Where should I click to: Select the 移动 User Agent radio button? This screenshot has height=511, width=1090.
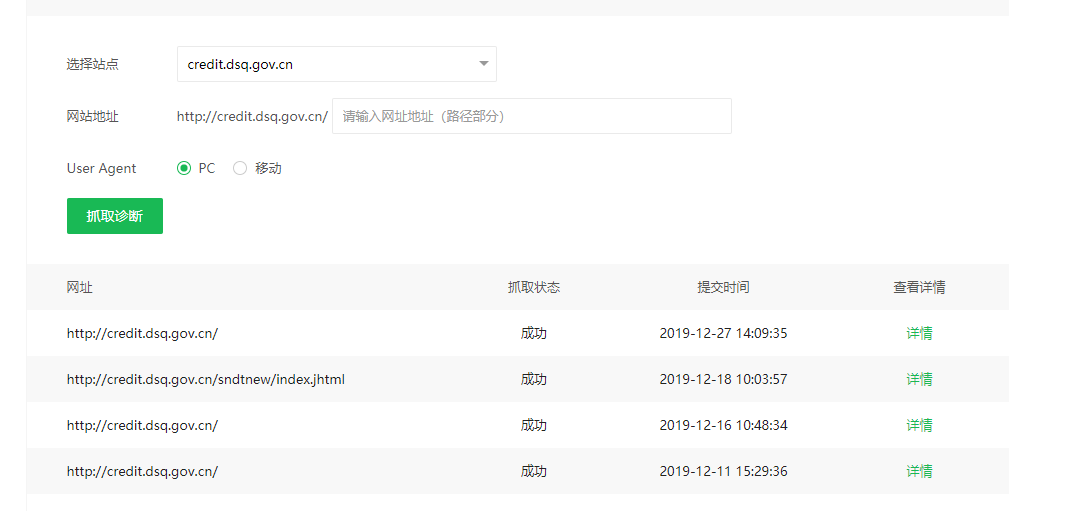(240, 168)
